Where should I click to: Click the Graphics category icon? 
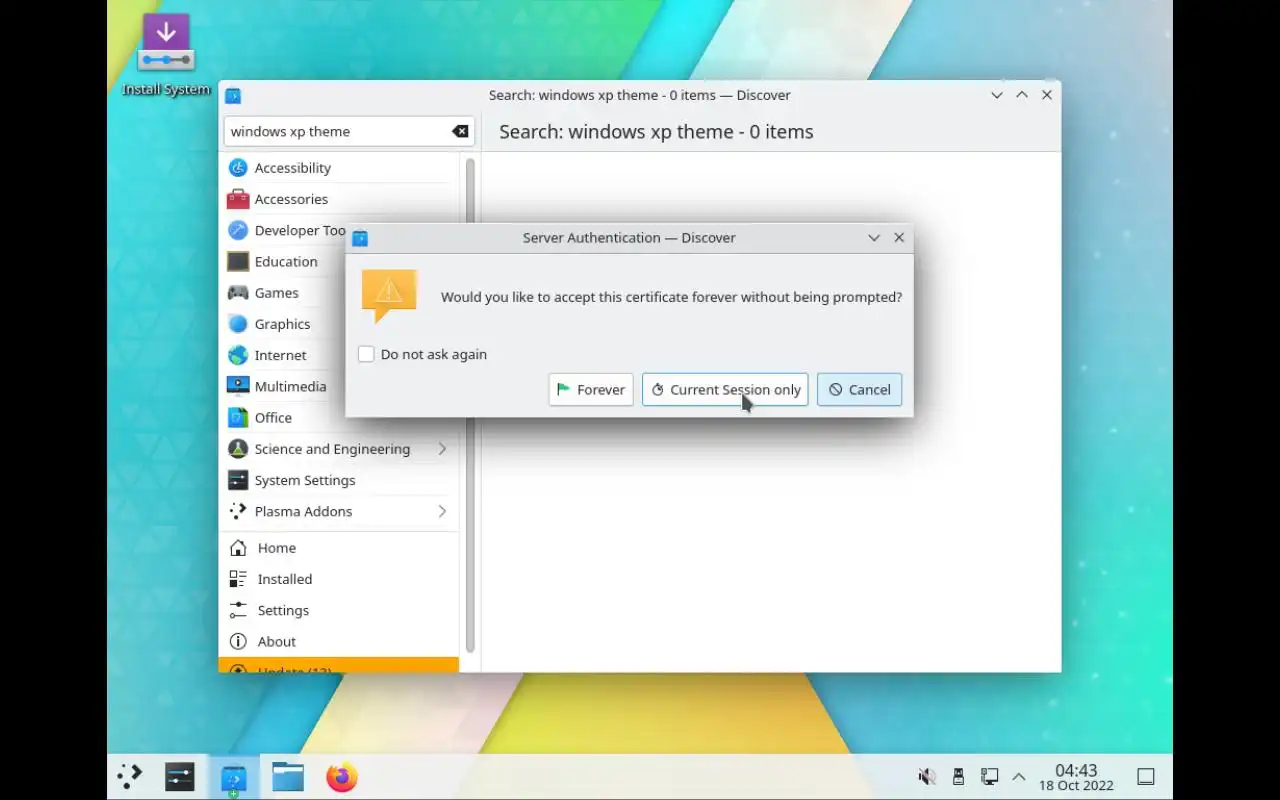pos(238,324)
